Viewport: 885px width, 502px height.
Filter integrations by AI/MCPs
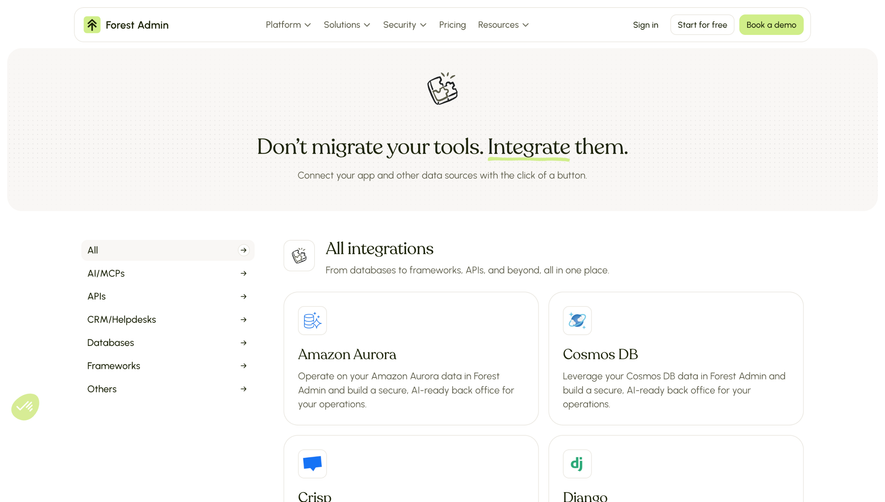168,273
